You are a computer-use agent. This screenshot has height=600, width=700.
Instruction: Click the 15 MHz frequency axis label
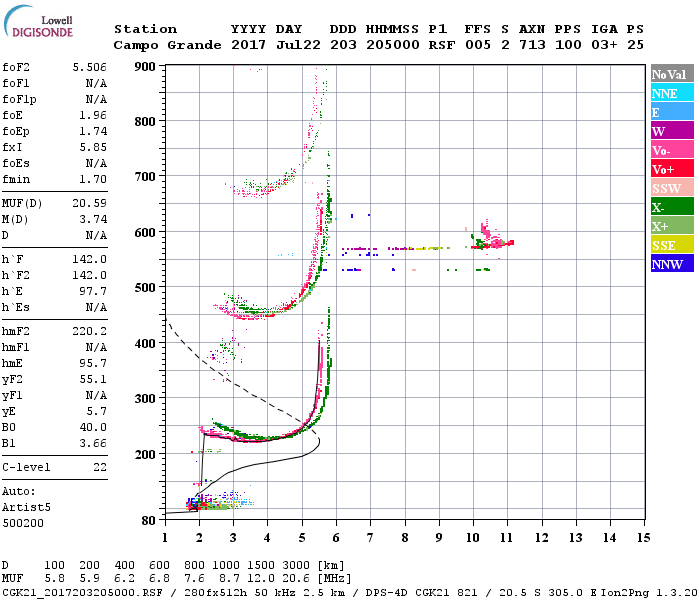(643, 538)
